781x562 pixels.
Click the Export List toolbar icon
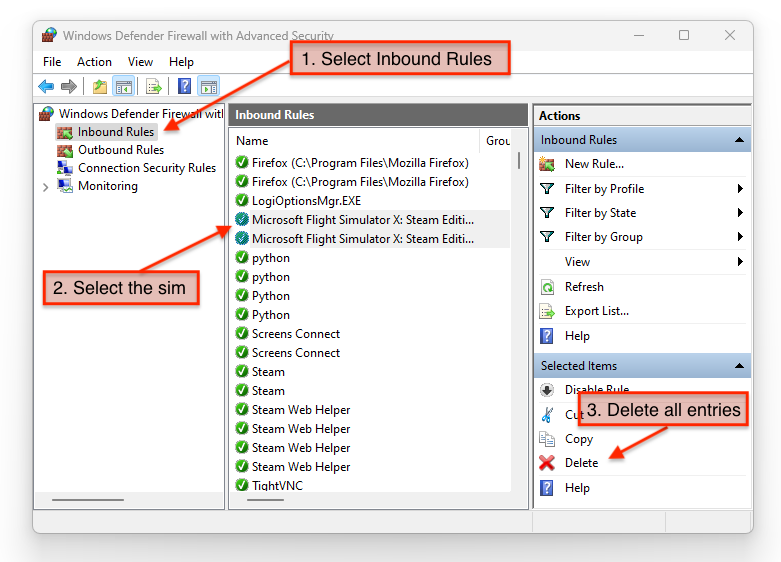click(x=154, y=87)
